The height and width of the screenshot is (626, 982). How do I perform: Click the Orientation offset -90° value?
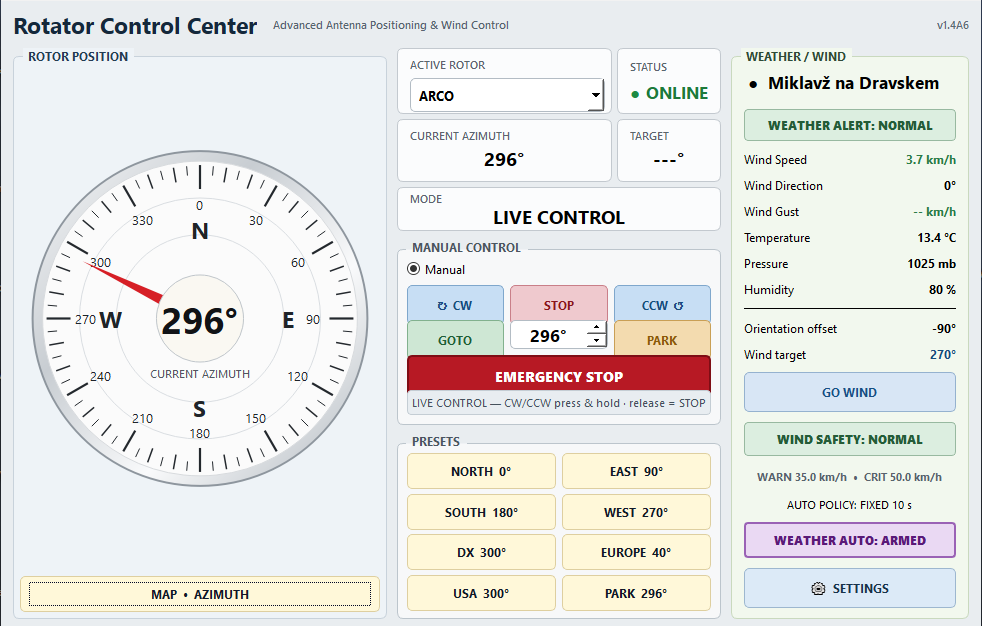point(944,329)
